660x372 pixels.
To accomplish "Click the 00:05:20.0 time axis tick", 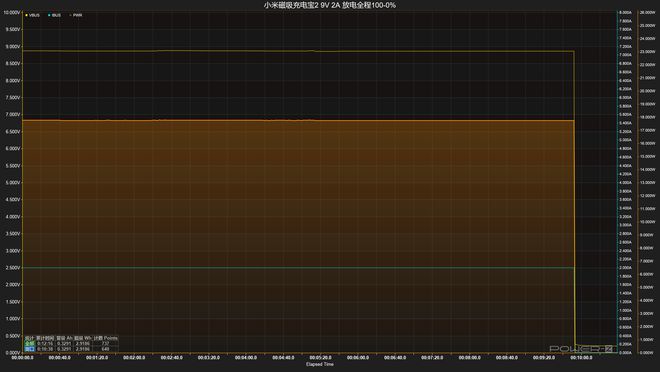I will pos(320,358).
